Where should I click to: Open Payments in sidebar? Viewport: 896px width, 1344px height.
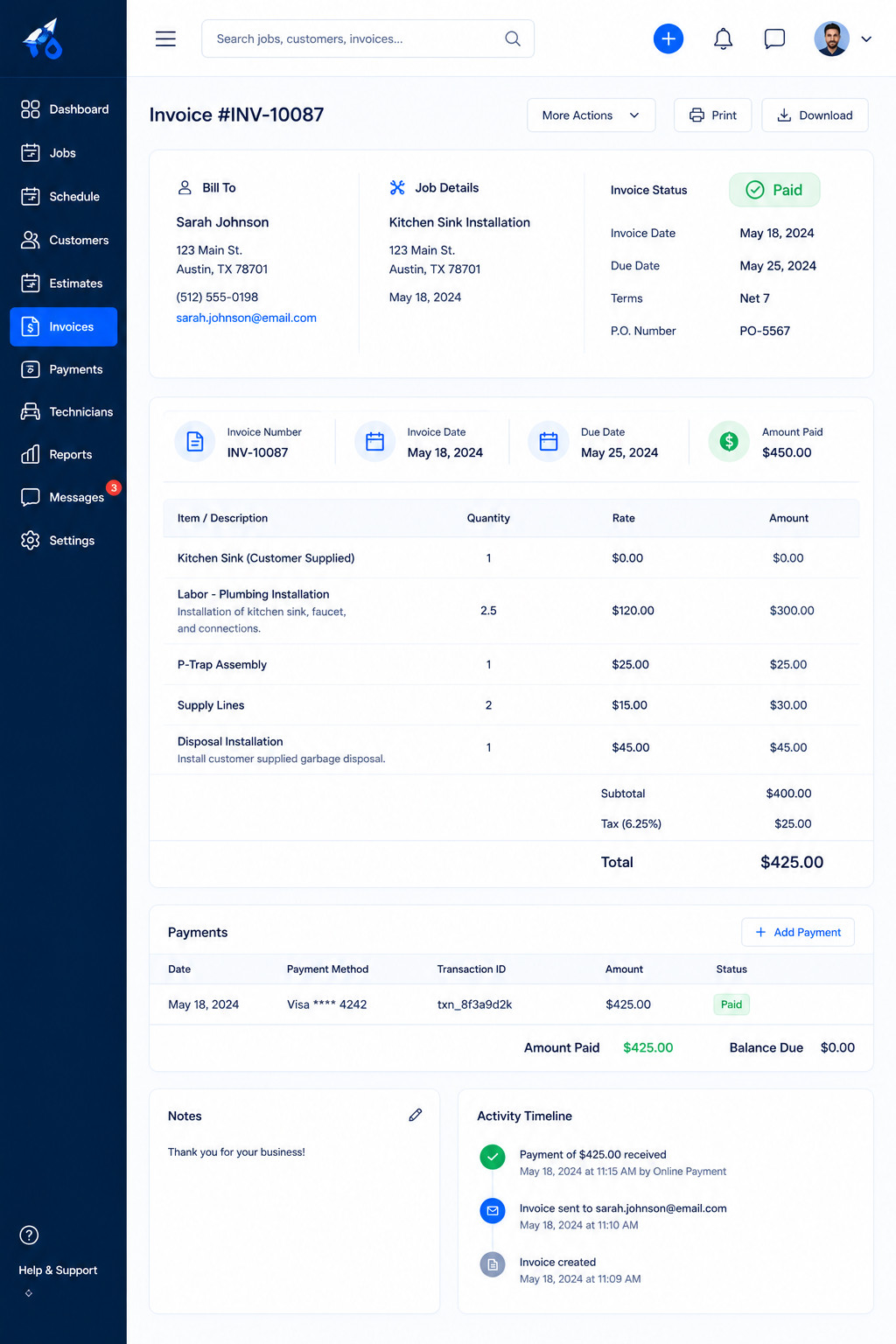pyautogui.click(x=64, y=369)
